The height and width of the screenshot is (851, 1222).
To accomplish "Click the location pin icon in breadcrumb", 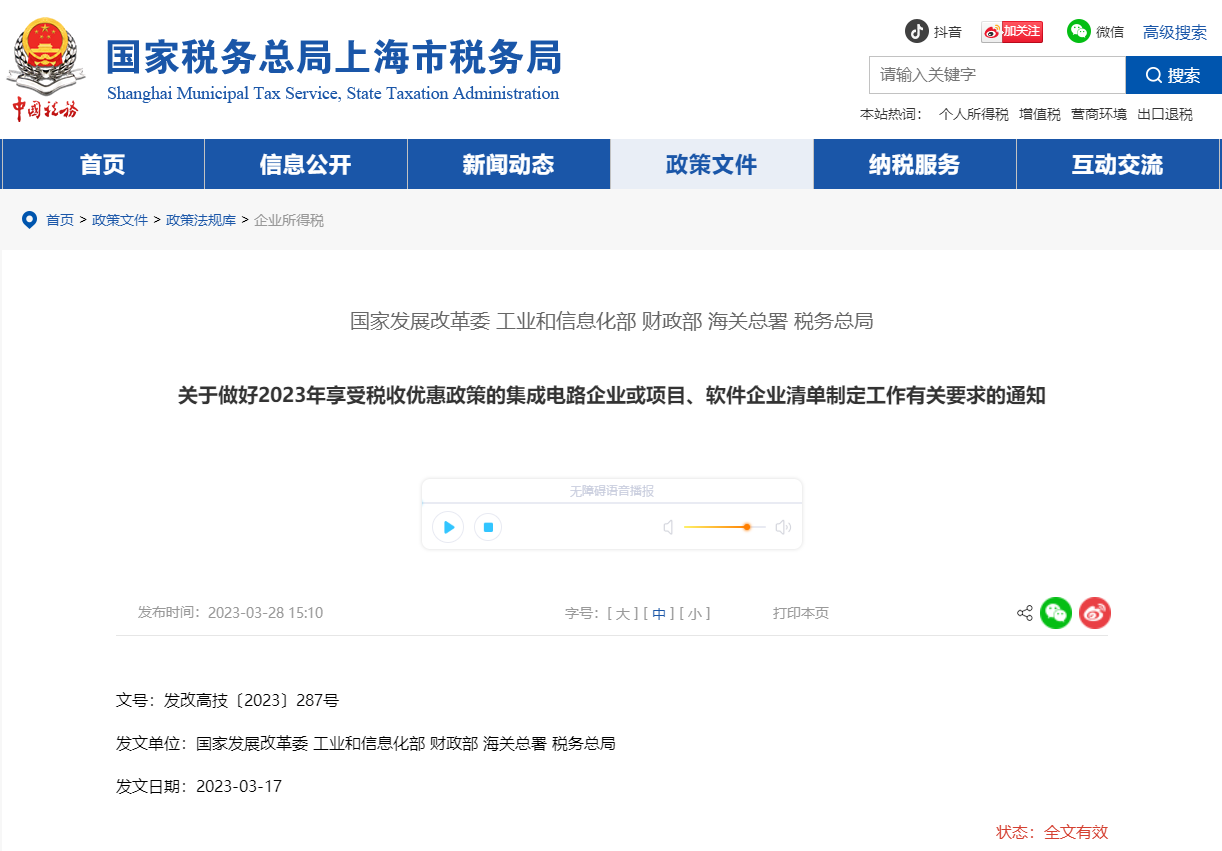I will coord(29,219).
